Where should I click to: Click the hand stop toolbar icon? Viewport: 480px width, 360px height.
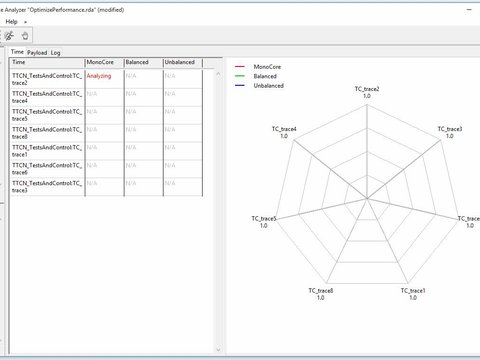pos(25,35)
